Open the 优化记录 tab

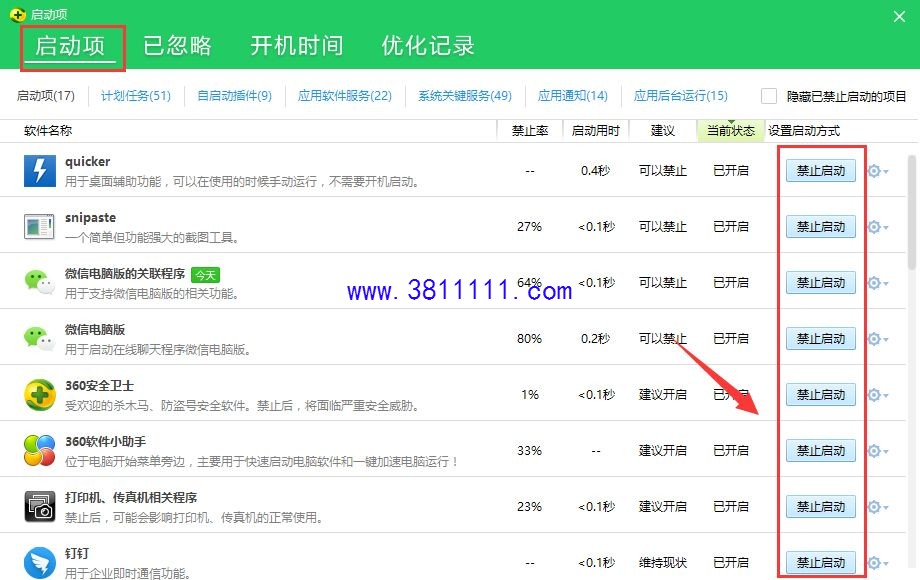[428, 46]
